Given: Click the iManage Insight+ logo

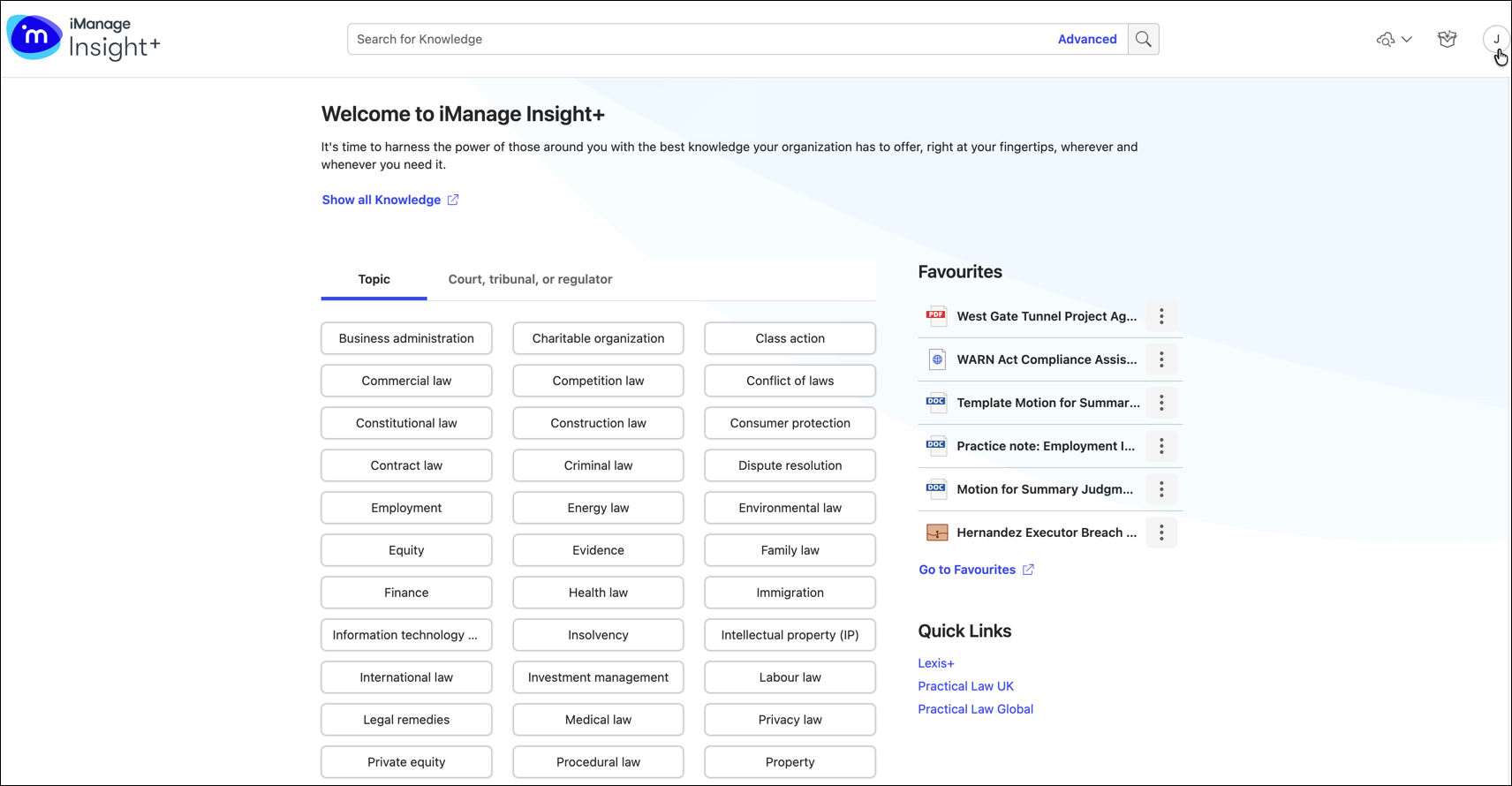Looking at the screenshot, I should (x=84, y=38).
